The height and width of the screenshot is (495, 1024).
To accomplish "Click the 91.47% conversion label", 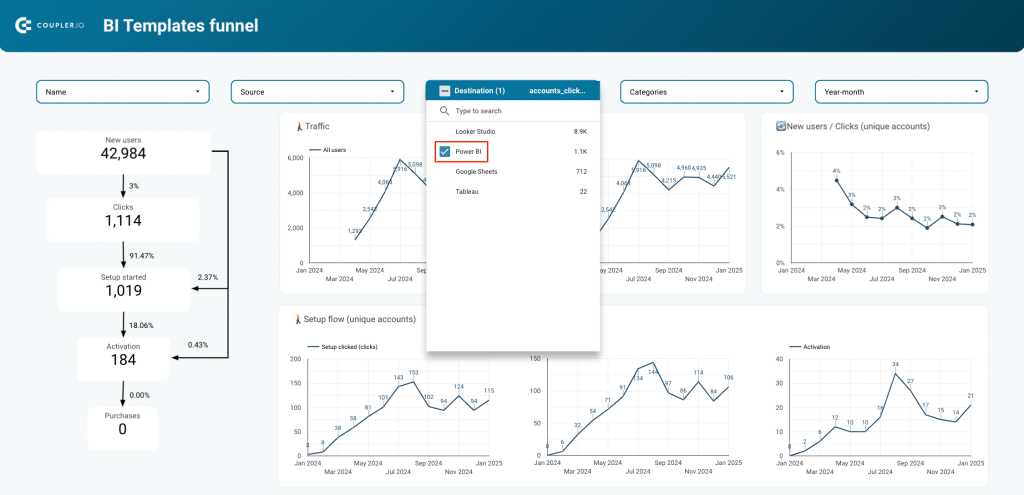I will point(141,255).
